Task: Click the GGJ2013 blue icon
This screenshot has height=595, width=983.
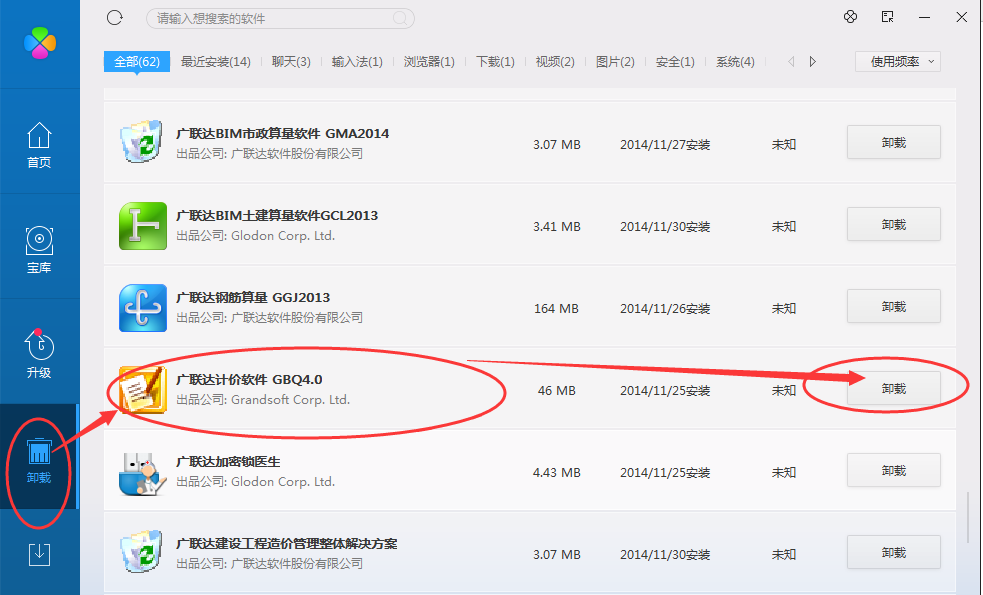Action: click(143, 308)
